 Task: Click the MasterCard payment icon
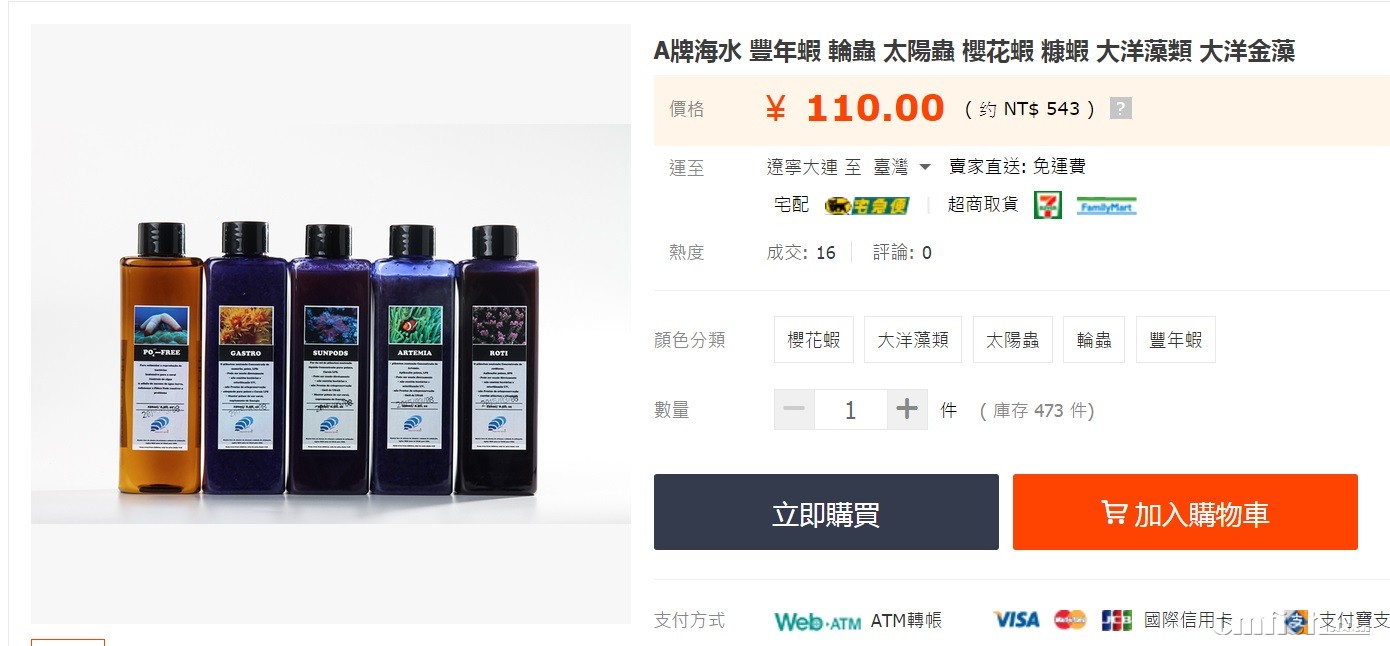1070,620
